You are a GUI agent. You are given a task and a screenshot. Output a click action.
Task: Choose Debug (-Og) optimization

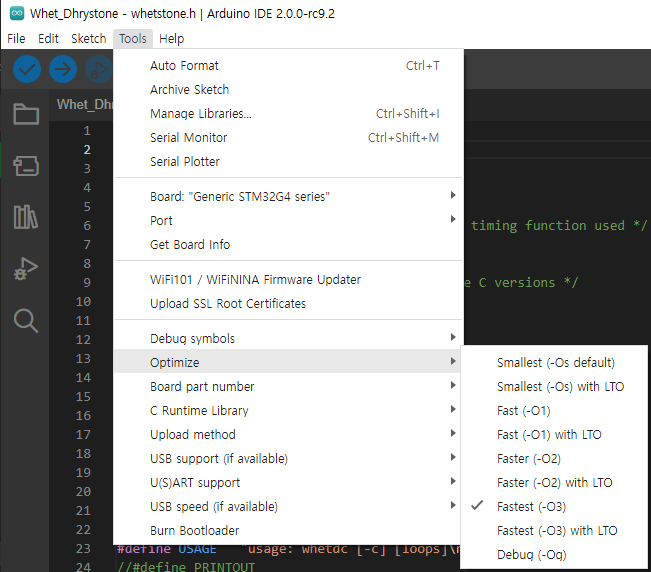[554, 555]
